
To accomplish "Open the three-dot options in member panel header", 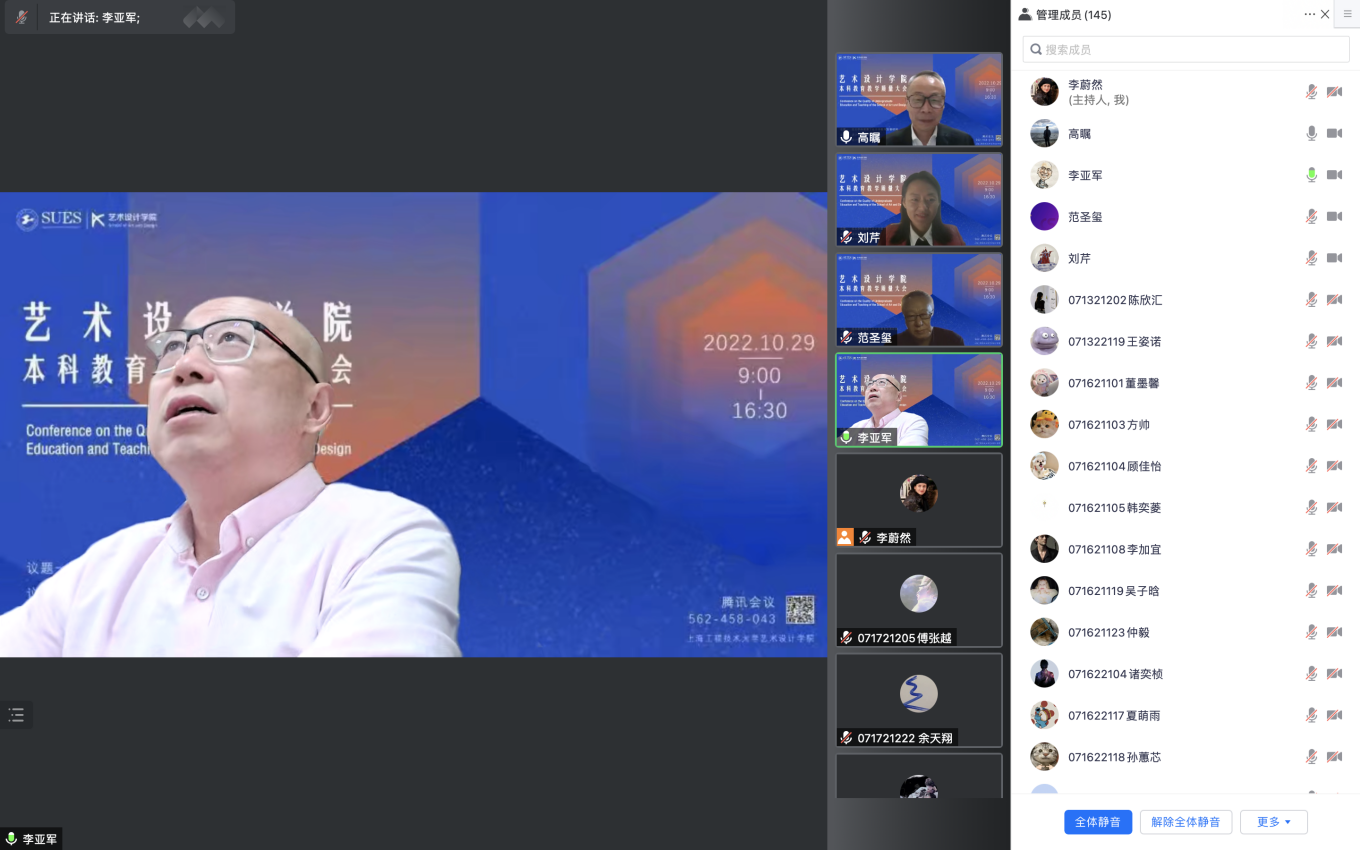I will pos(1310,14).
